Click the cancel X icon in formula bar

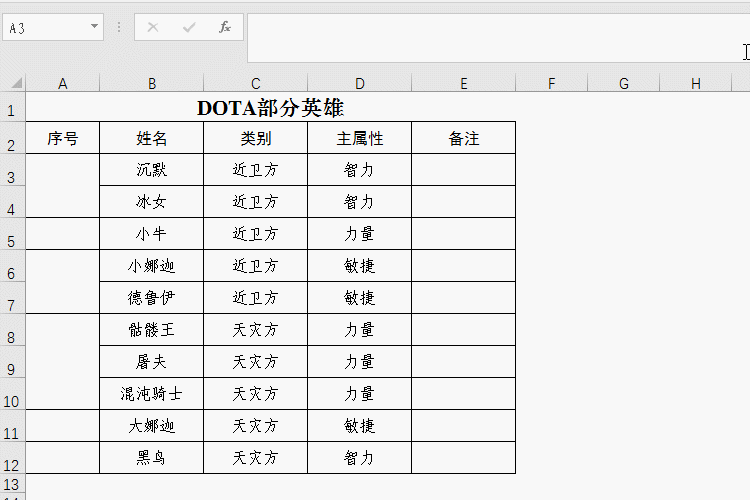coord(153,27)
